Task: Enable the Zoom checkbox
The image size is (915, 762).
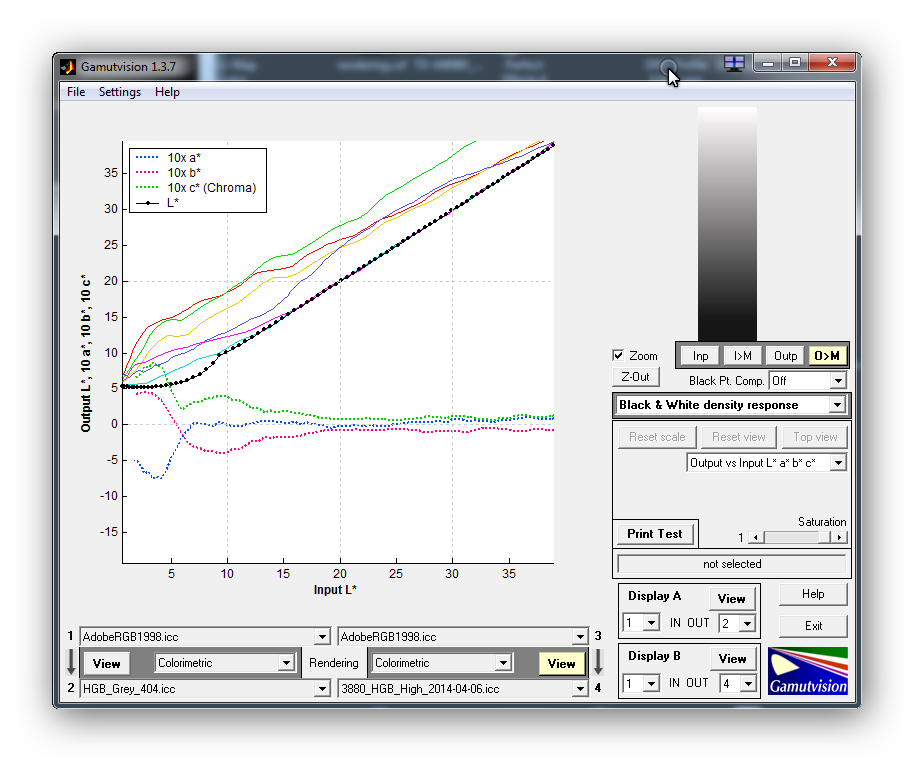Action: coord(619,356)
